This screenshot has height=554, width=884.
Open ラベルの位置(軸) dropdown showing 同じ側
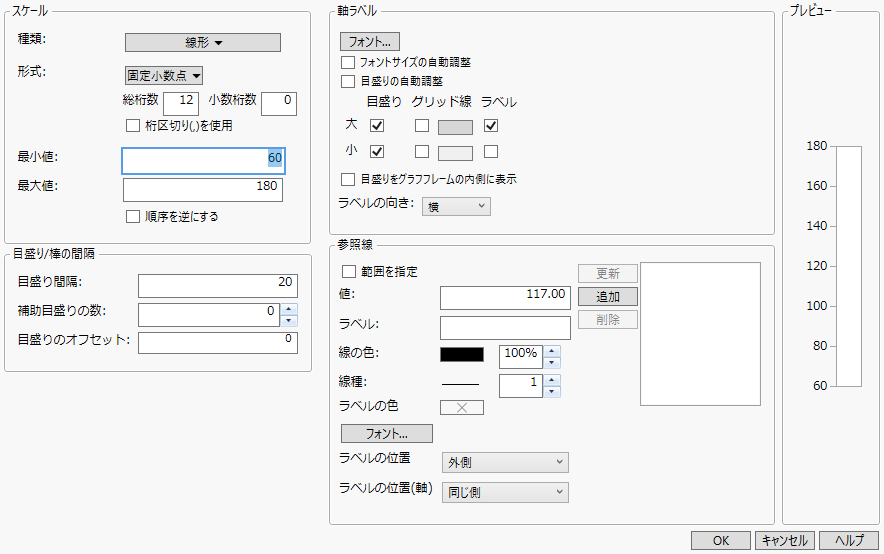coord(505,492)
